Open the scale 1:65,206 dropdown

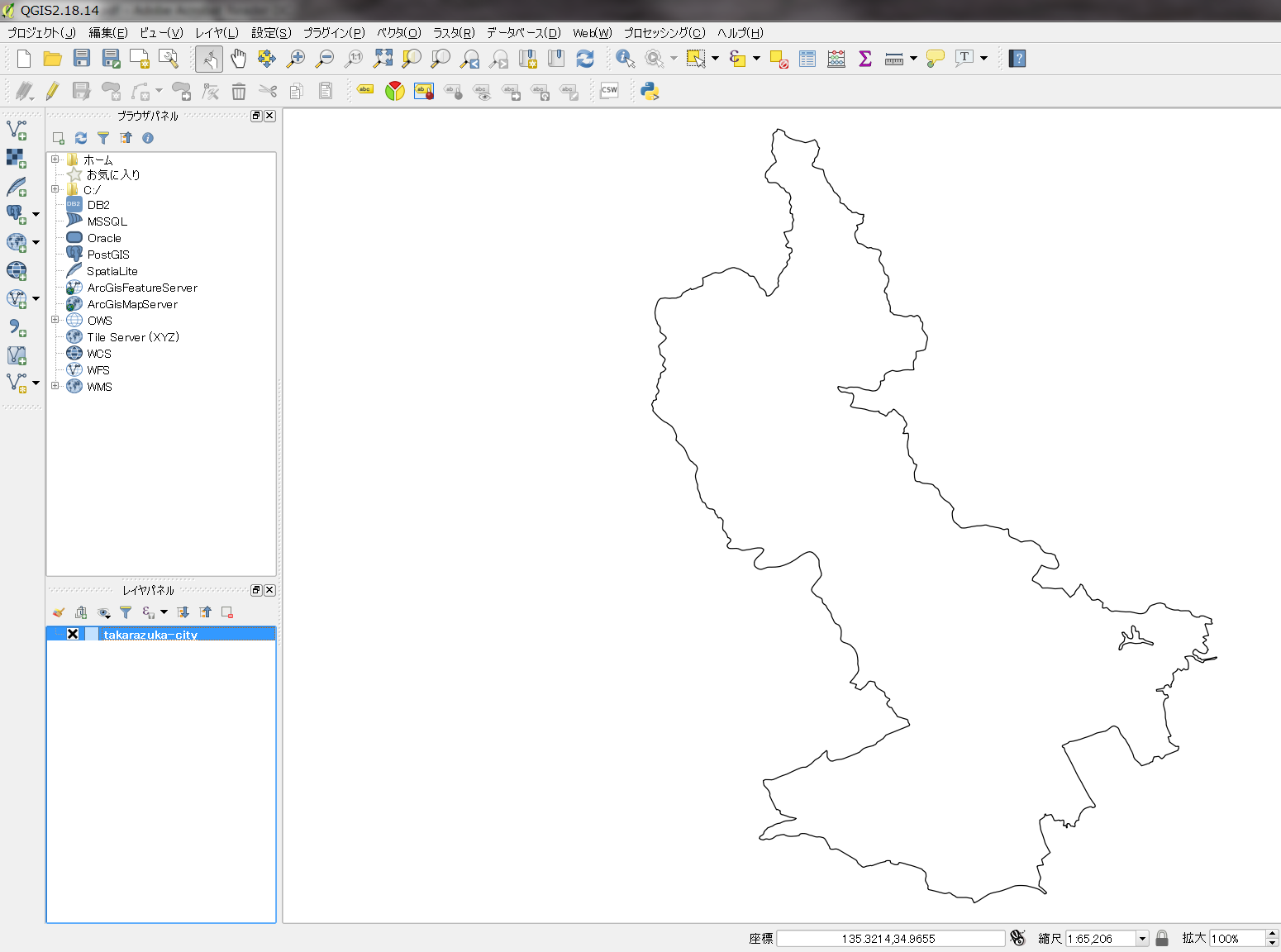pos(1142,938)
